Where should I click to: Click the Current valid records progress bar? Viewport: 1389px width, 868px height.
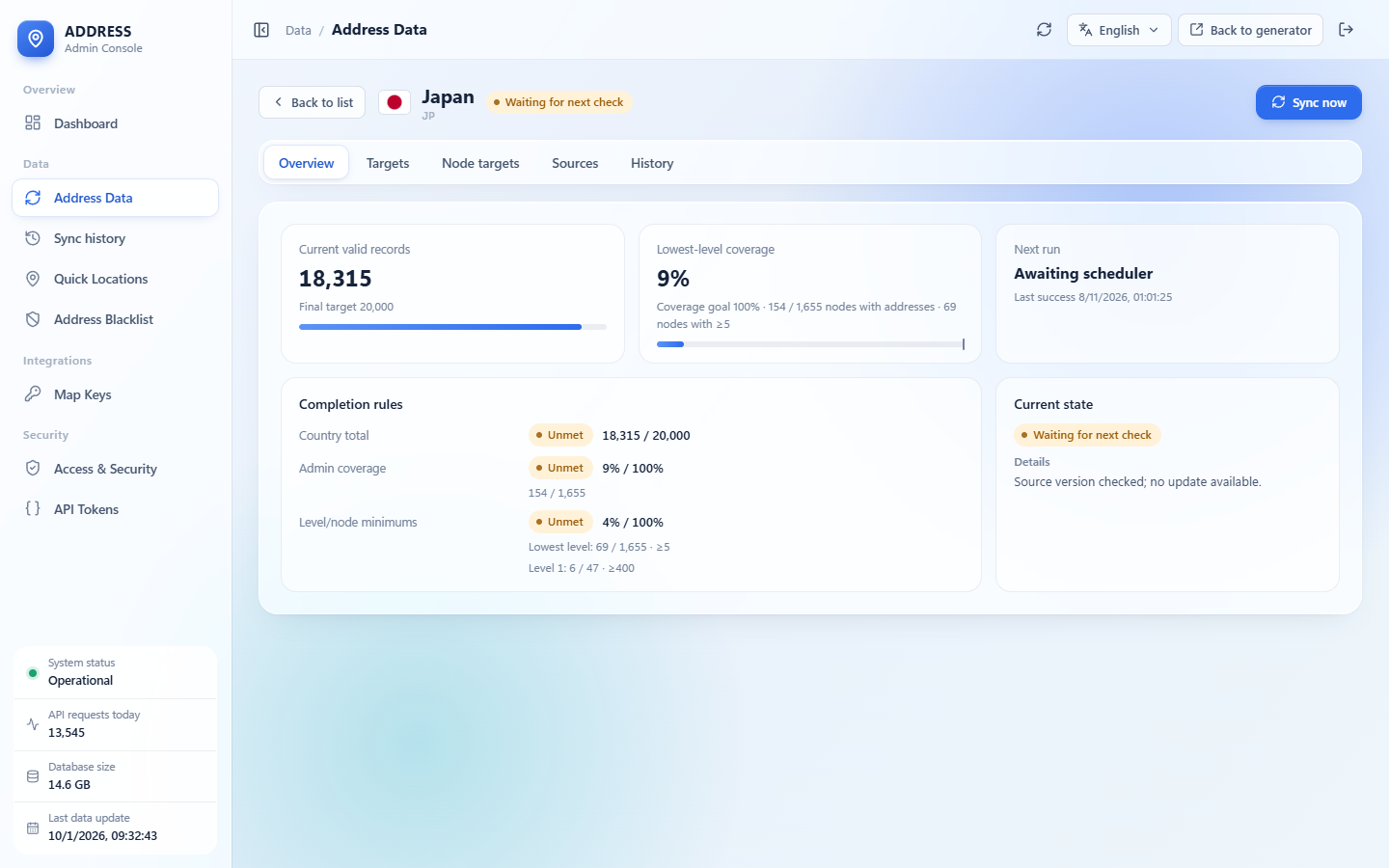click(452, 327)
